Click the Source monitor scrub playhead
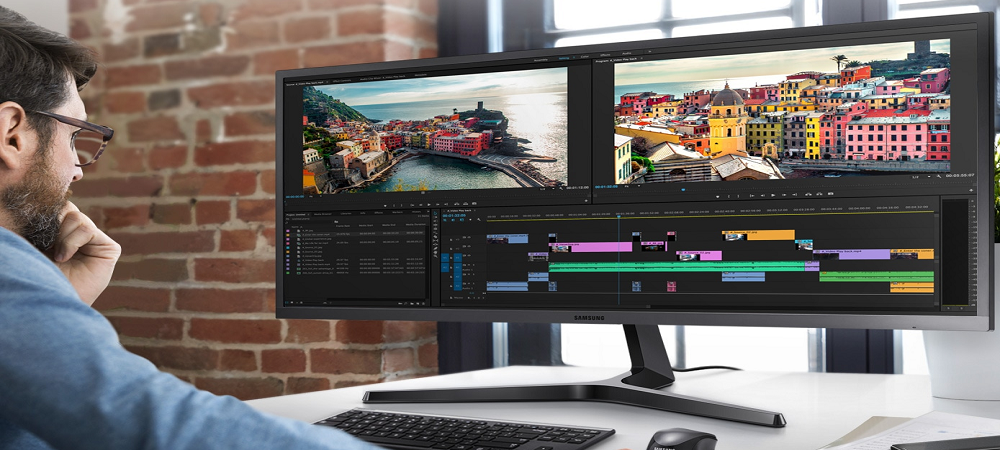Screen dimensions: 1000x450 point(285,201)
